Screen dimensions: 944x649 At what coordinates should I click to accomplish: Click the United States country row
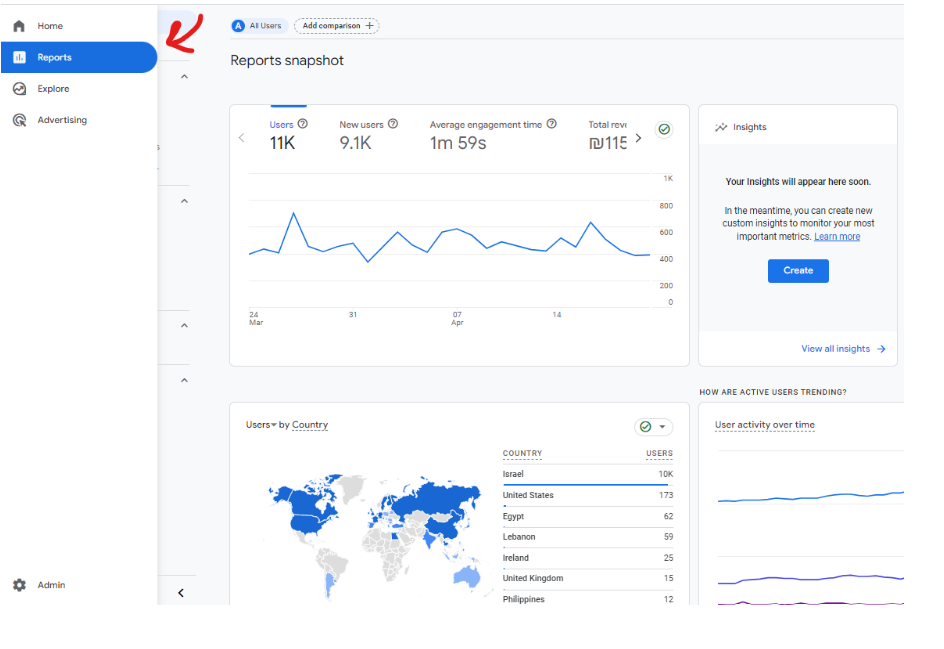coord(588,495)
